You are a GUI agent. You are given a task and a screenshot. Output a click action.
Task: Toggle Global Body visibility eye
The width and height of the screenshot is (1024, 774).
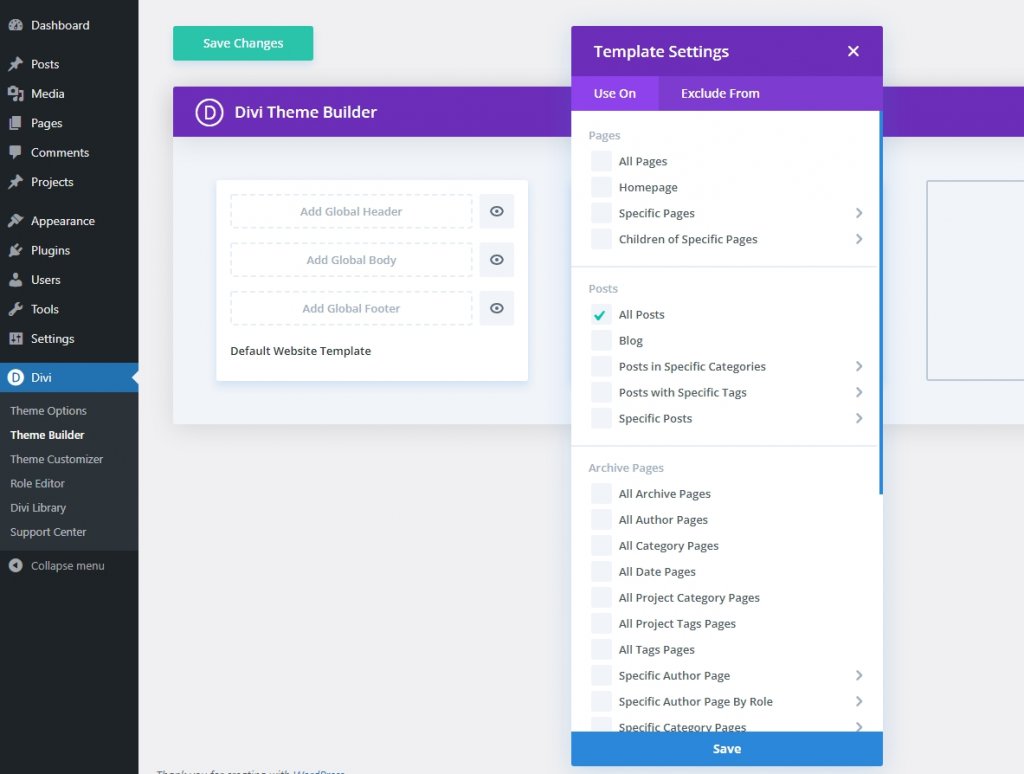[x=496, y=259]
